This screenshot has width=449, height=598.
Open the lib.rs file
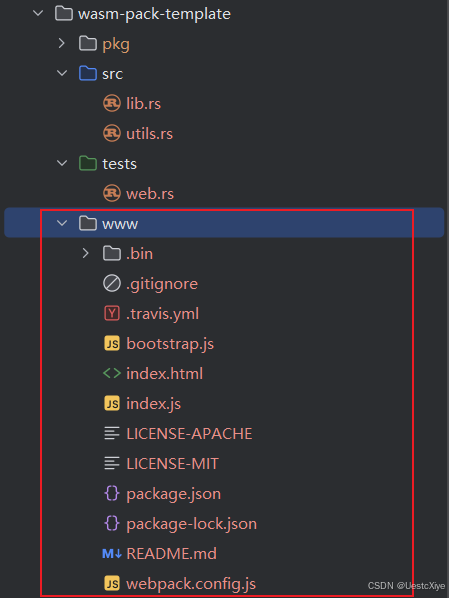pos(143,104)
